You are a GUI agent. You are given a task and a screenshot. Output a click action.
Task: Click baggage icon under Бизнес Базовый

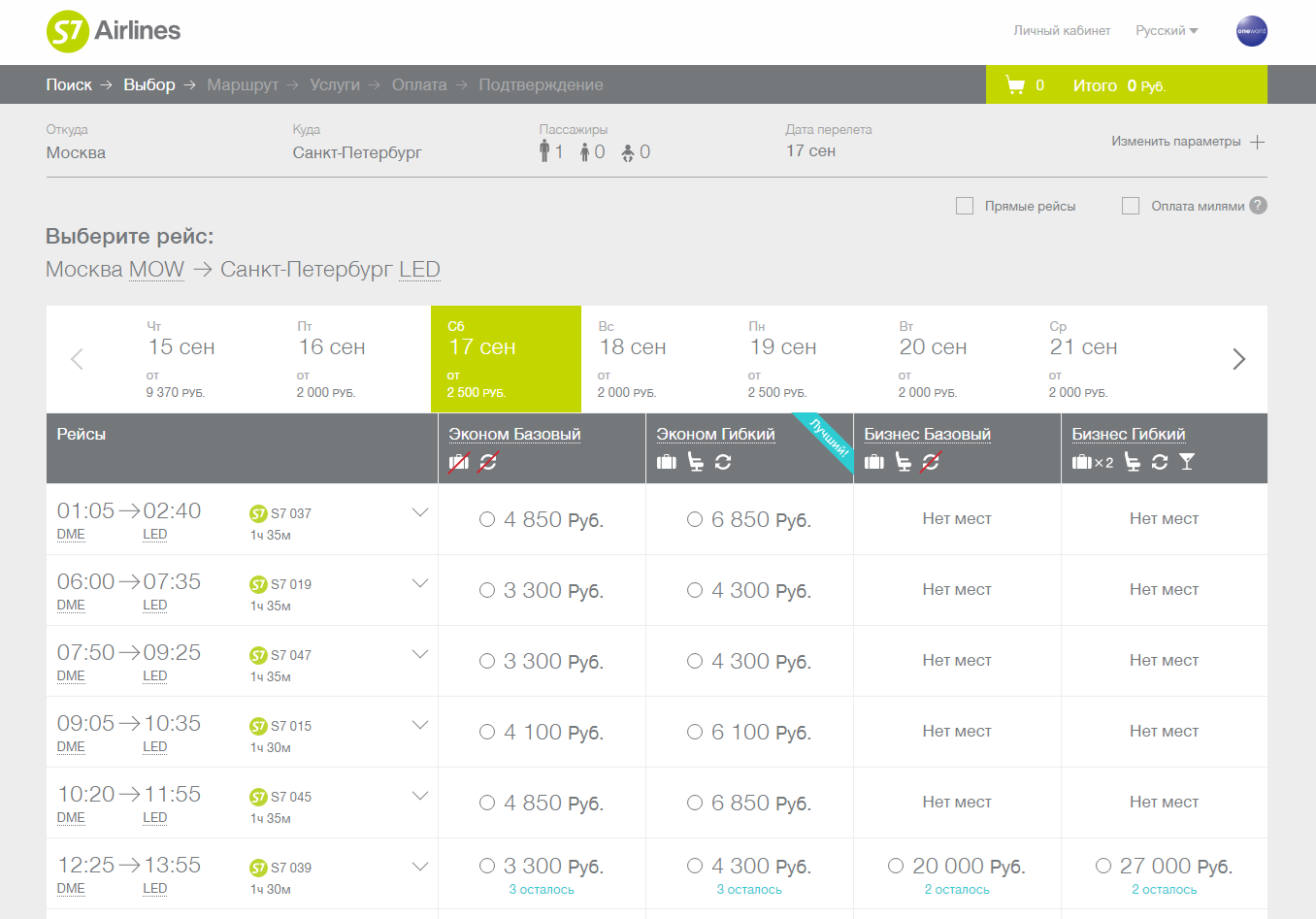(x=874, y=462)
